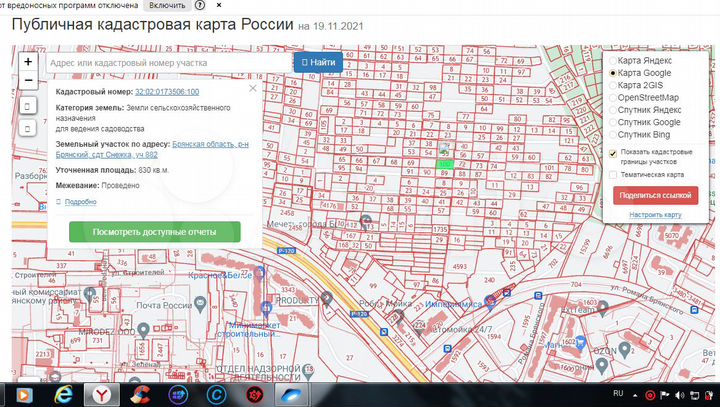
Task: Focus the address or cadastral number search field
Action: [x=169, y=62]
